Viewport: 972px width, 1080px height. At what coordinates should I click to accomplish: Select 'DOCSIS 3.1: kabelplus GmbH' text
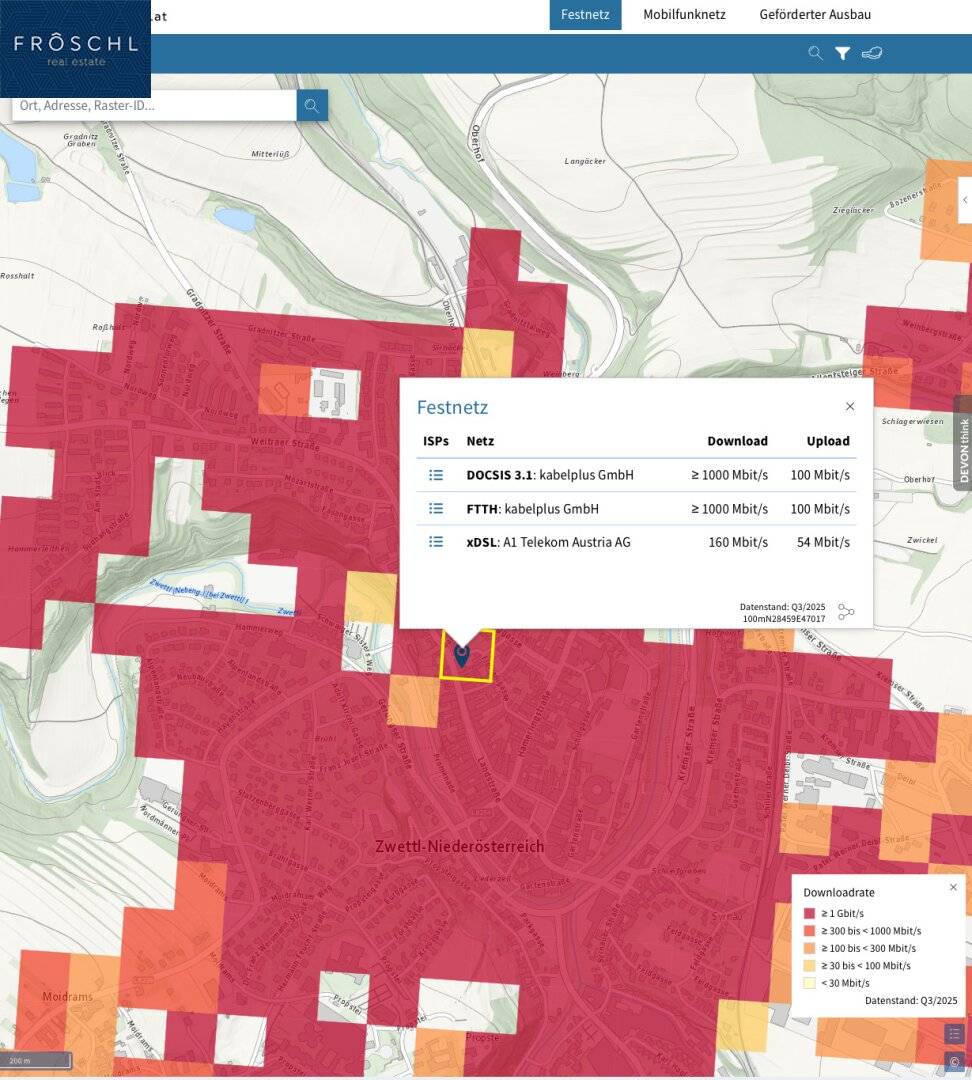point(550,475)
